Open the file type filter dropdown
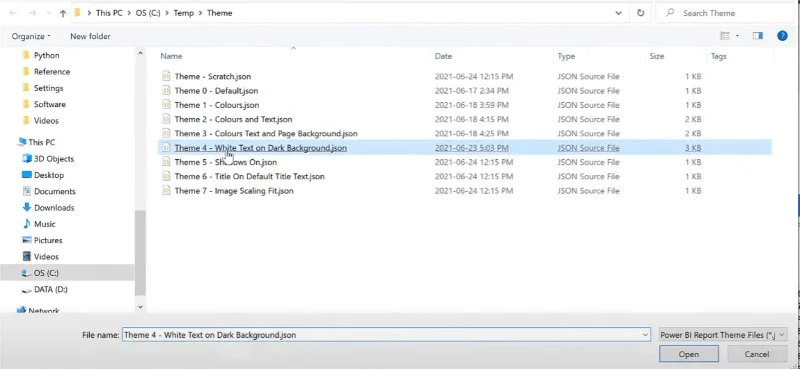This screenshot has height=369, width=800. click(723, 335)
